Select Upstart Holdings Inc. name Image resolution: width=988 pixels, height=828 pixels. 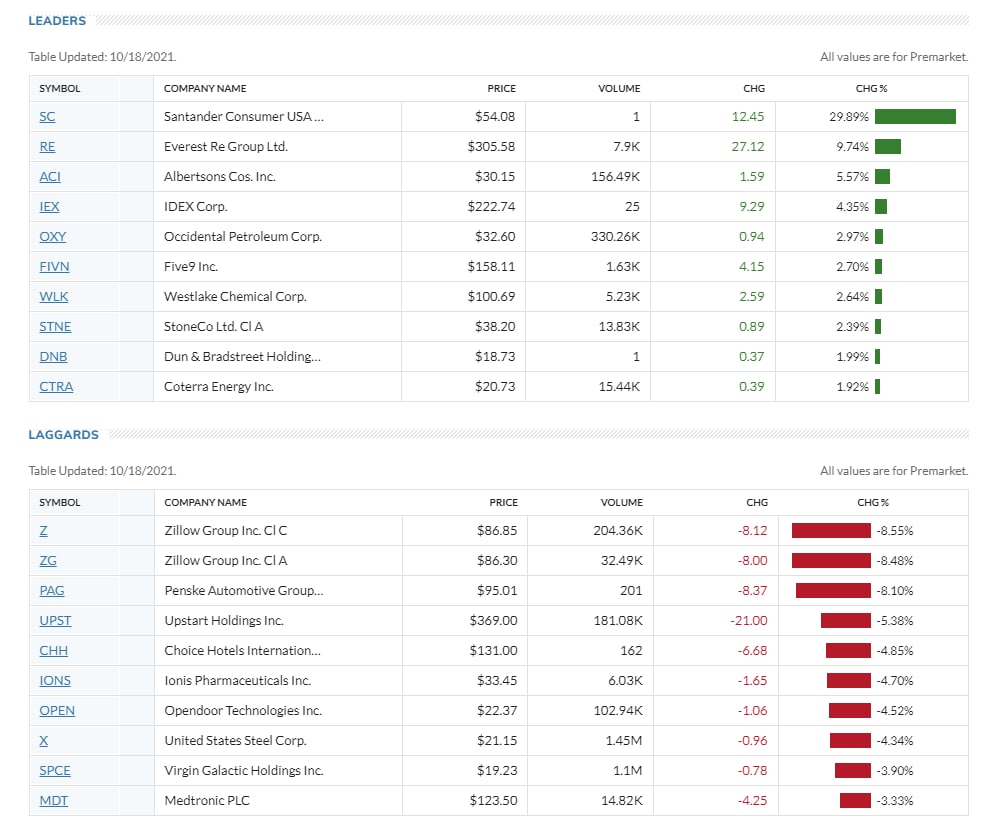tap(224, 621)
